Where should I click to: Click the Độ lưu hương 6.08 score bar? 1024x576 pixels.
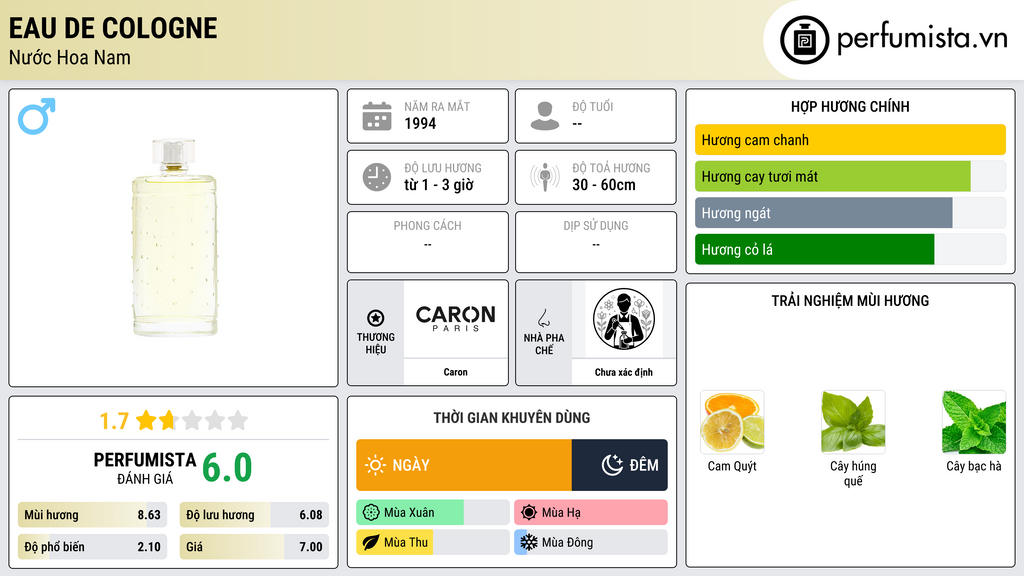click(x=254, y=515)
